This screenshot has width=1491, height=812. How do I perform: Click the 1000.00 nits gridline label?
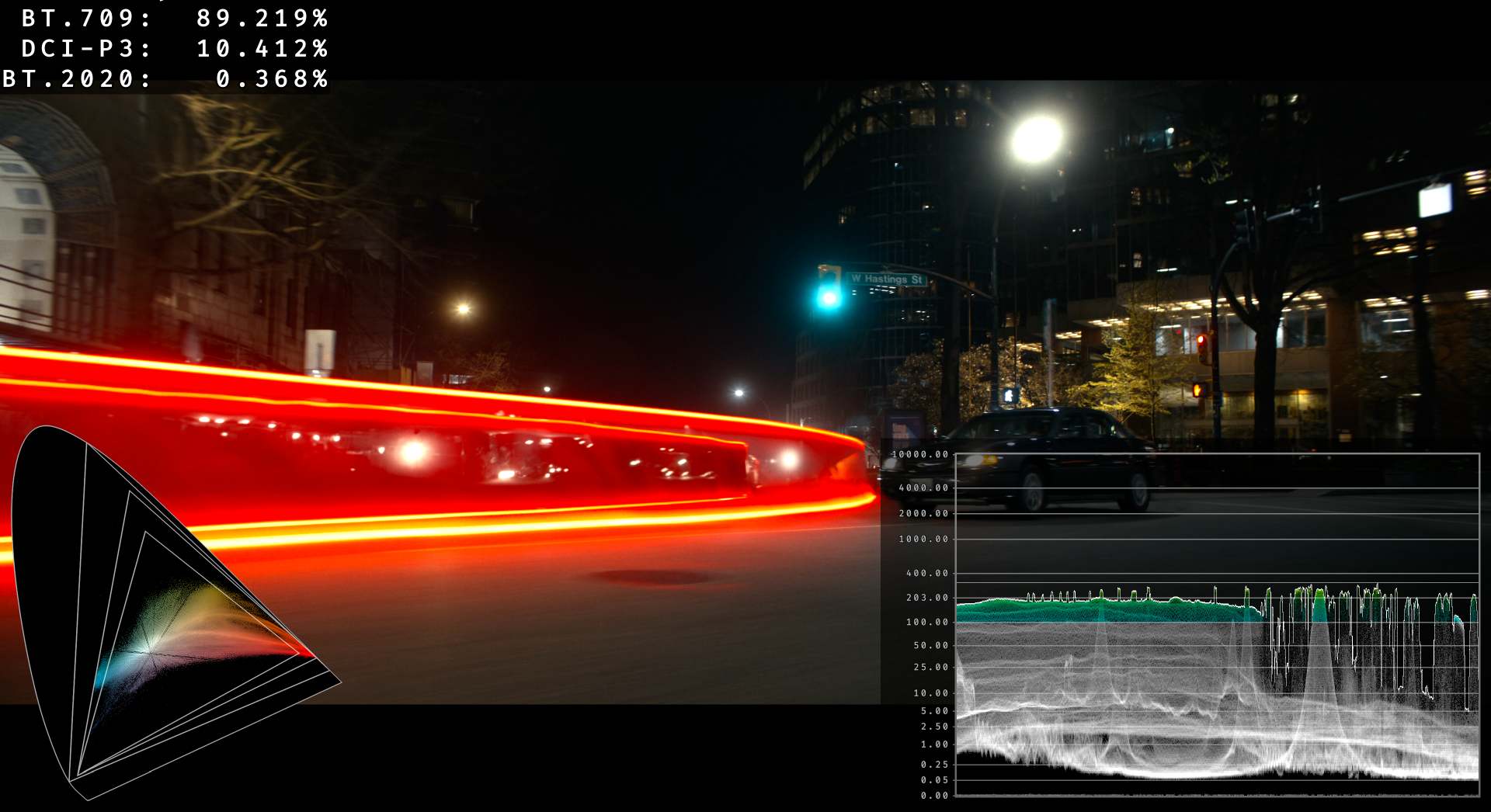(923, 539)
